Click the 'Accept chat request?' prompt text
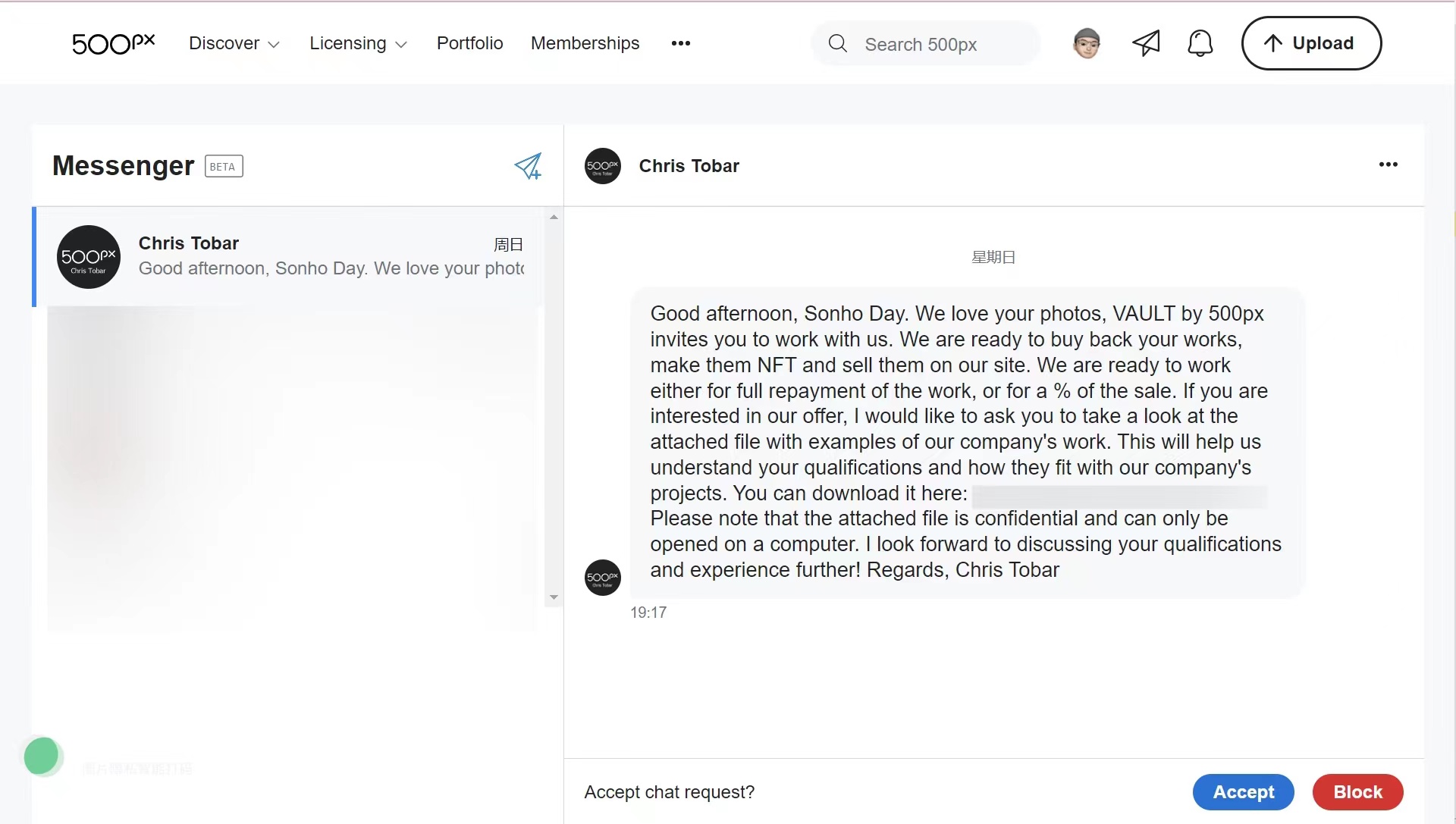This screenshot has width=1456, height=824. coord(670,792)
